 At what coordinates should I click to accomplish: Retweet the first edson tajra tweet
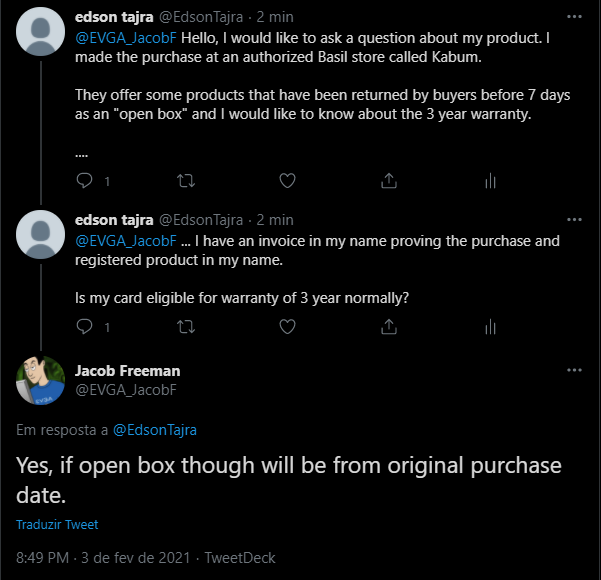pos(186,181)
